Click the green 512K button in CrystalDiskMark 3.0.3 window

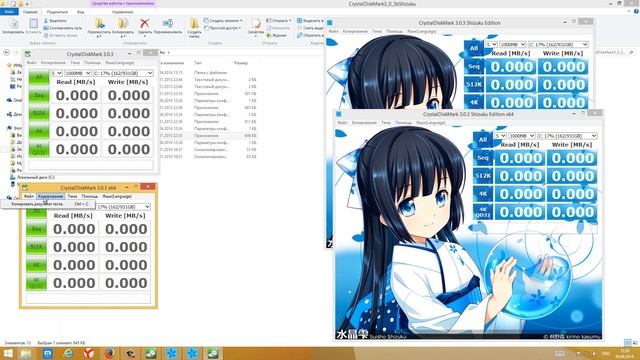pyautogui.click(x=39, y=113)
